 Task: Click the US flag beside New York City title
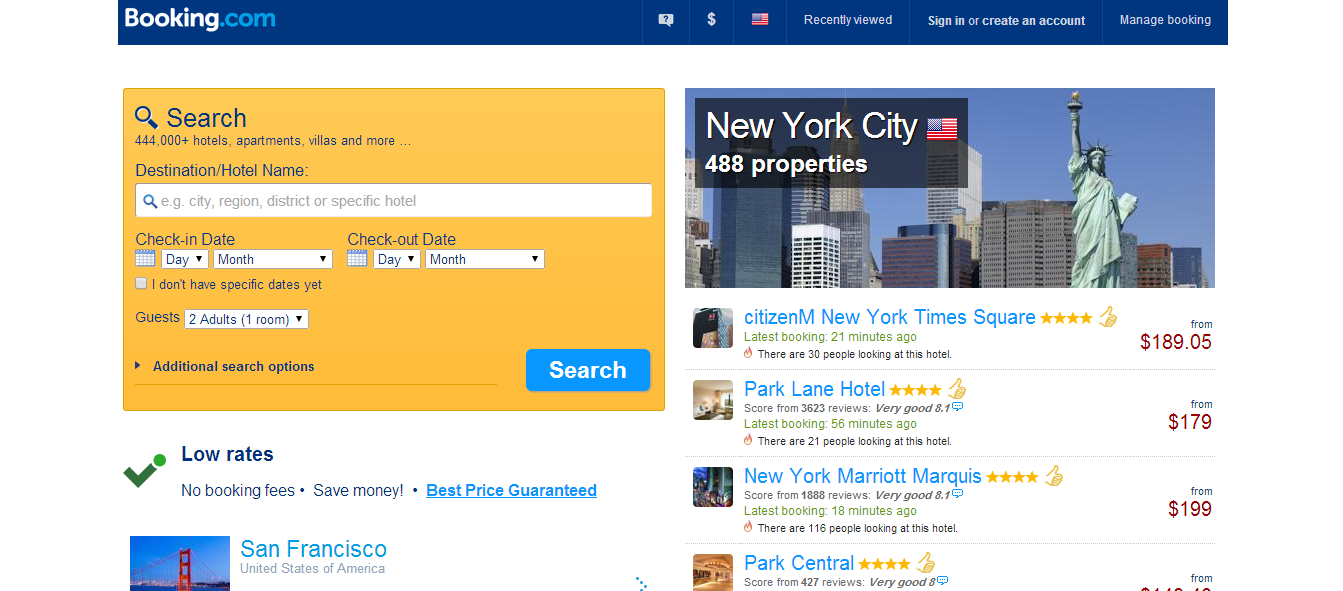(x=942, y=128)
